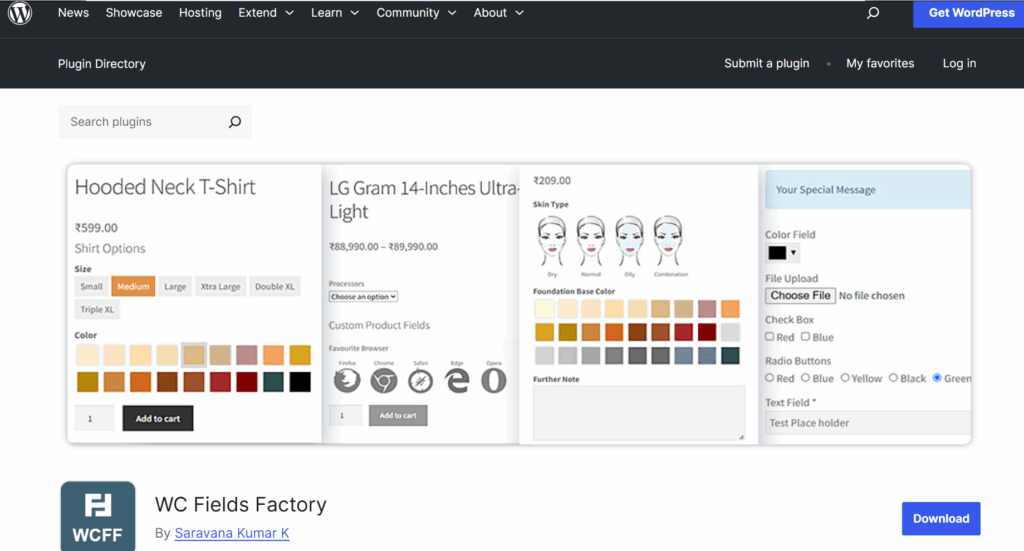Open the Saravana Kumar K author link
1024x551 pixels.
pos(231,533)
